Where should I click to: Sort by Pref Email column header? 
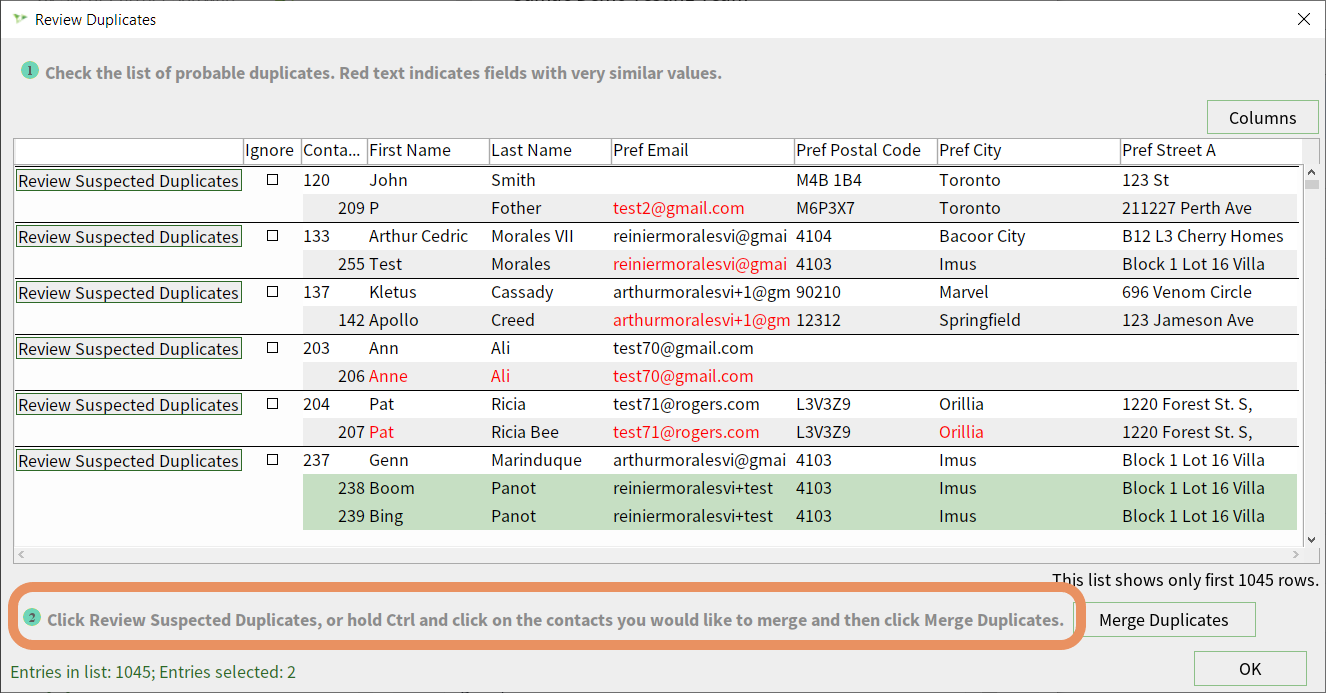point(702,151)
